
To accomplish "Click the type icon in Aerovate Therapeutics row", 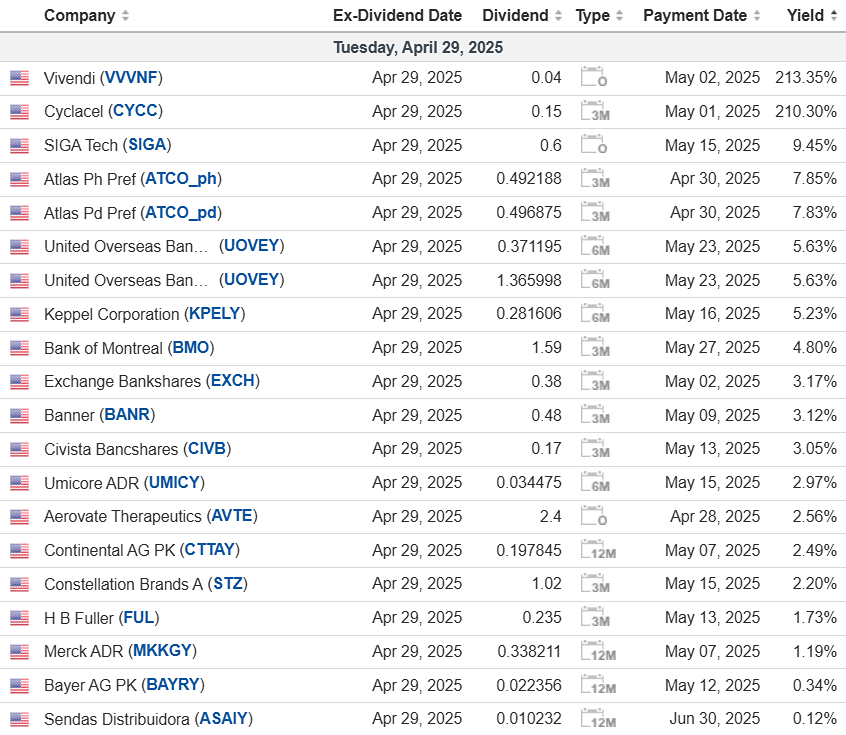I will 595,517.
